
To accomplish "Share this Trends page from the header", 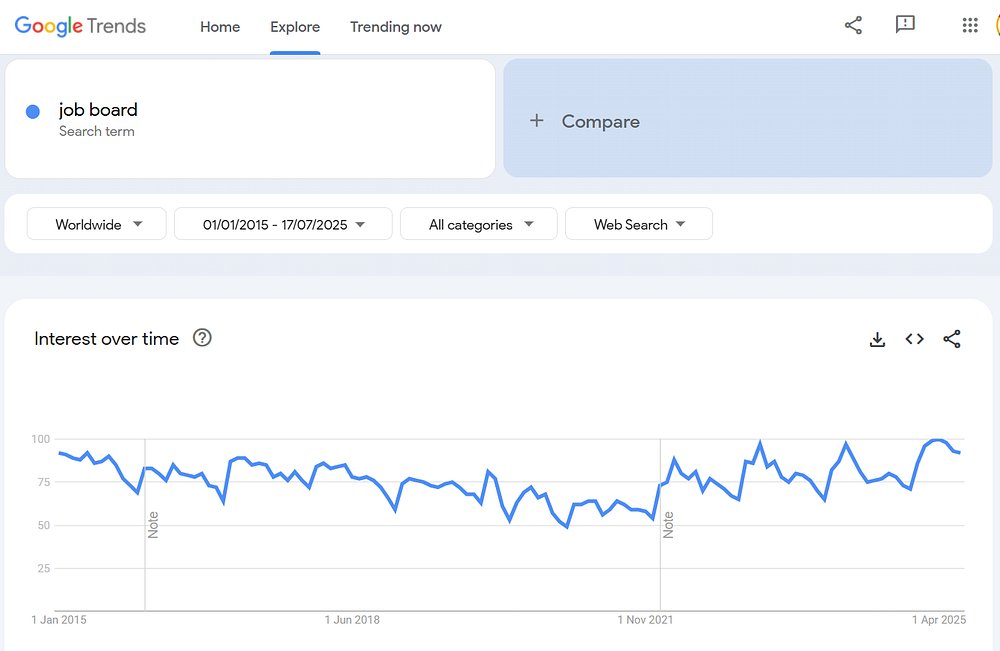I will pyautogui.click(x=853, y=26).
